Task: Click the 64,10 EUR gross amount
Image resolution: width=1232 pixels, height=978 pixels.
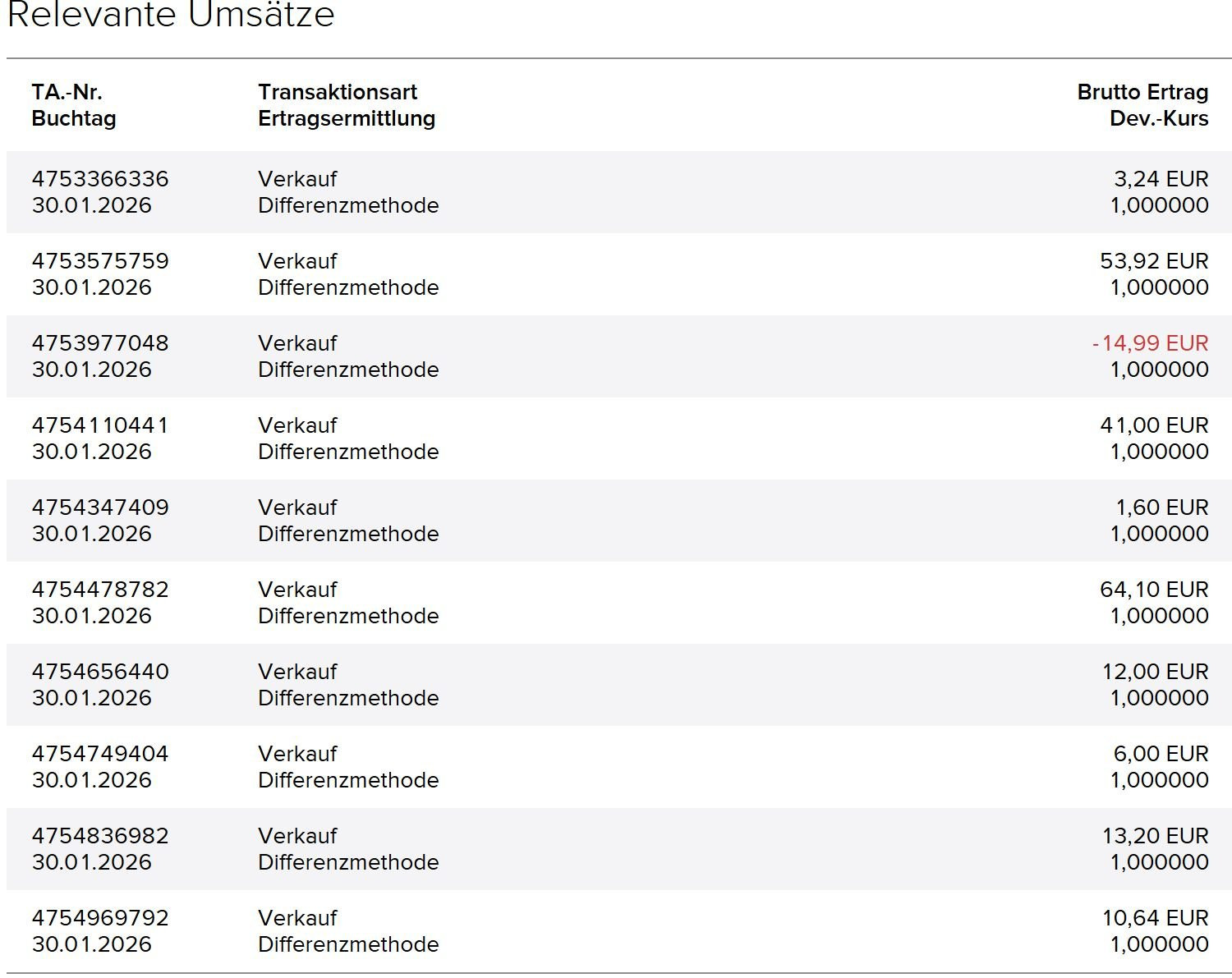Action: coord(1153,590)
